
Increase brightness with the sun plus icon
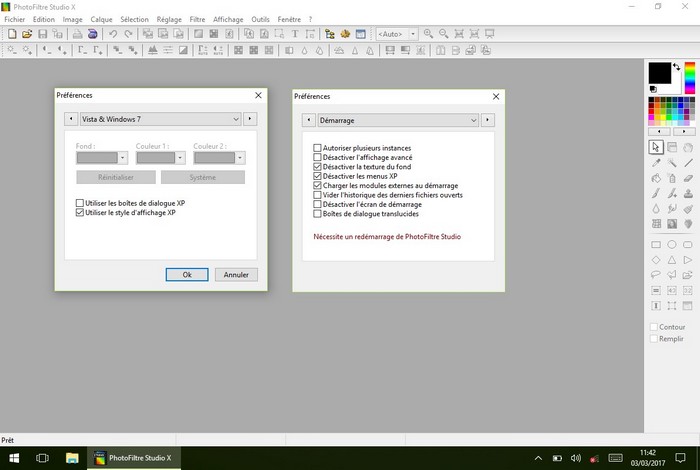tap(27, 50)
